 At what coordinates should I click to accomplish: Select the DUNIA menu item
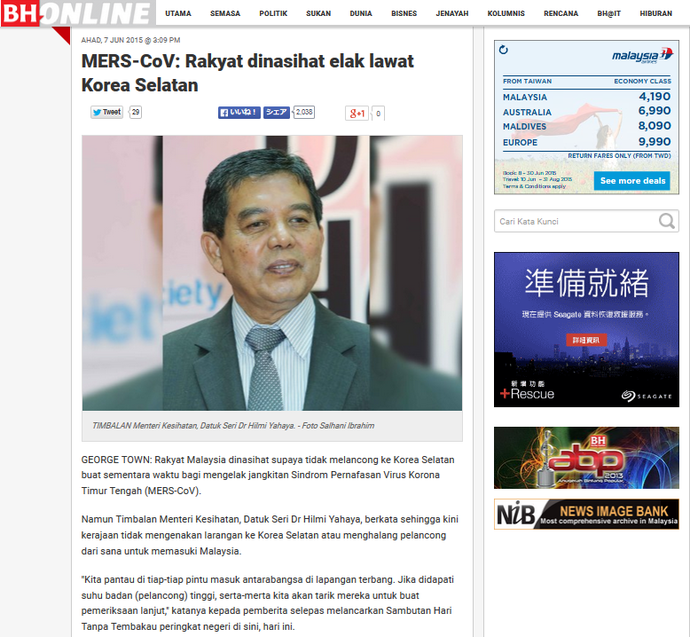point(361,14)
